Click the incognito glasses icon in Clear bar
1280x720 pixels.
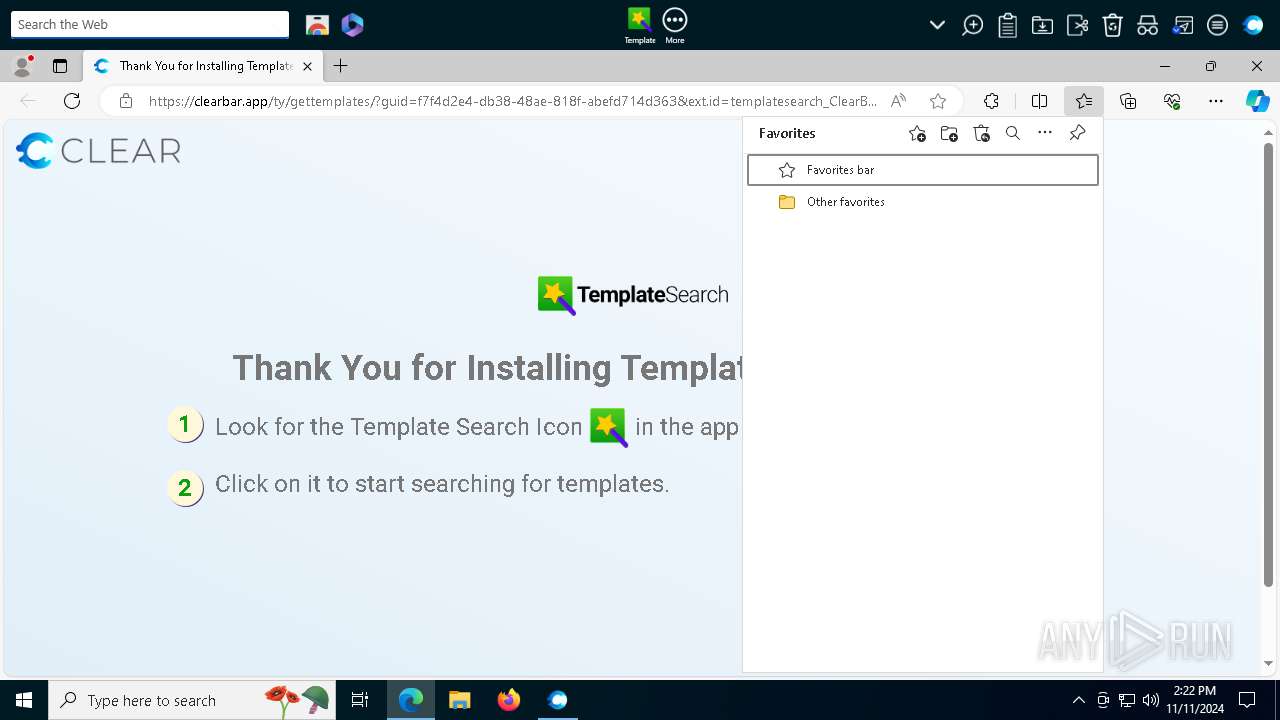tap(1147, 25)
